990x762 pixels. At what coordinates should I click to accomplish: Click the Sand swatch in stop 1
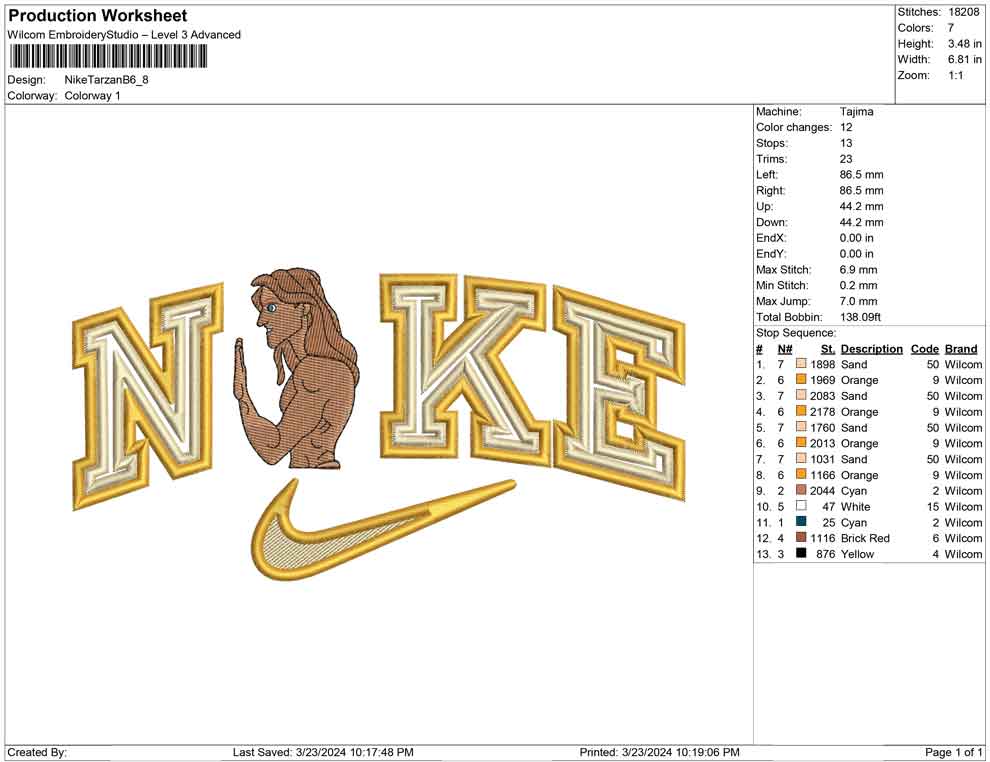click(x=801, y=364)
